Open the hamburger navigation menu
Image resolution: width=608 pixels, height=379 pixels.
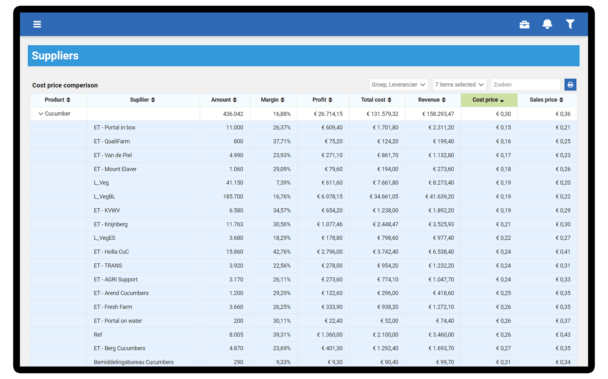pyautogui.click(x=37, y=24)
